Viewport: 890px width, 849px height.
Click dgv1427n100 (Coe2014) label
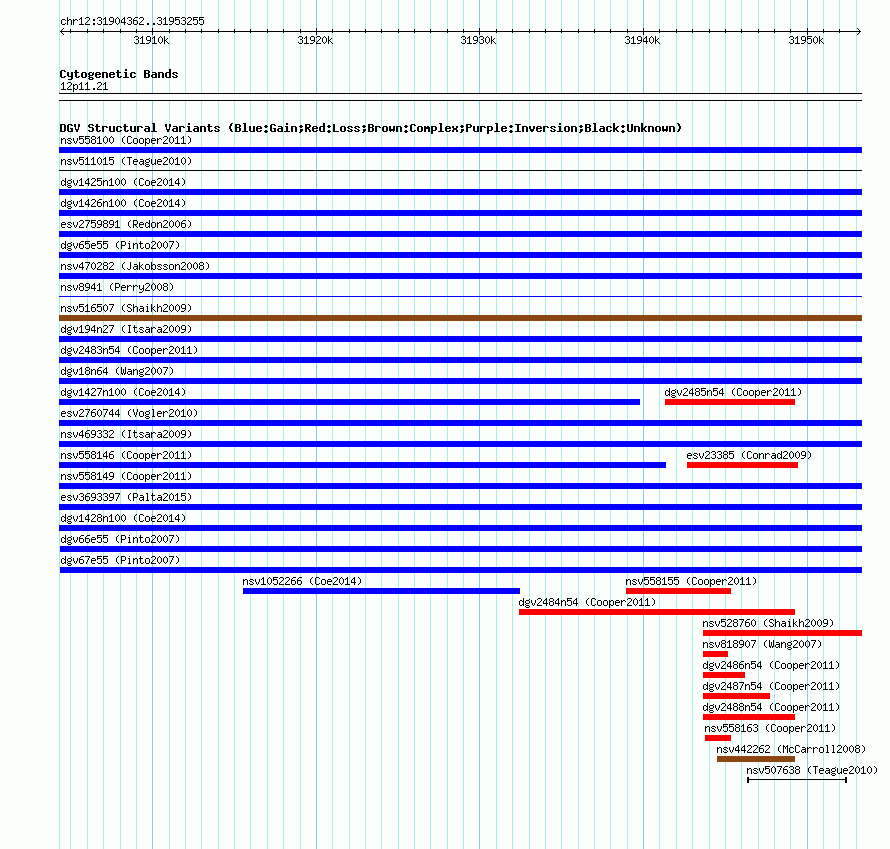(123, 392)
